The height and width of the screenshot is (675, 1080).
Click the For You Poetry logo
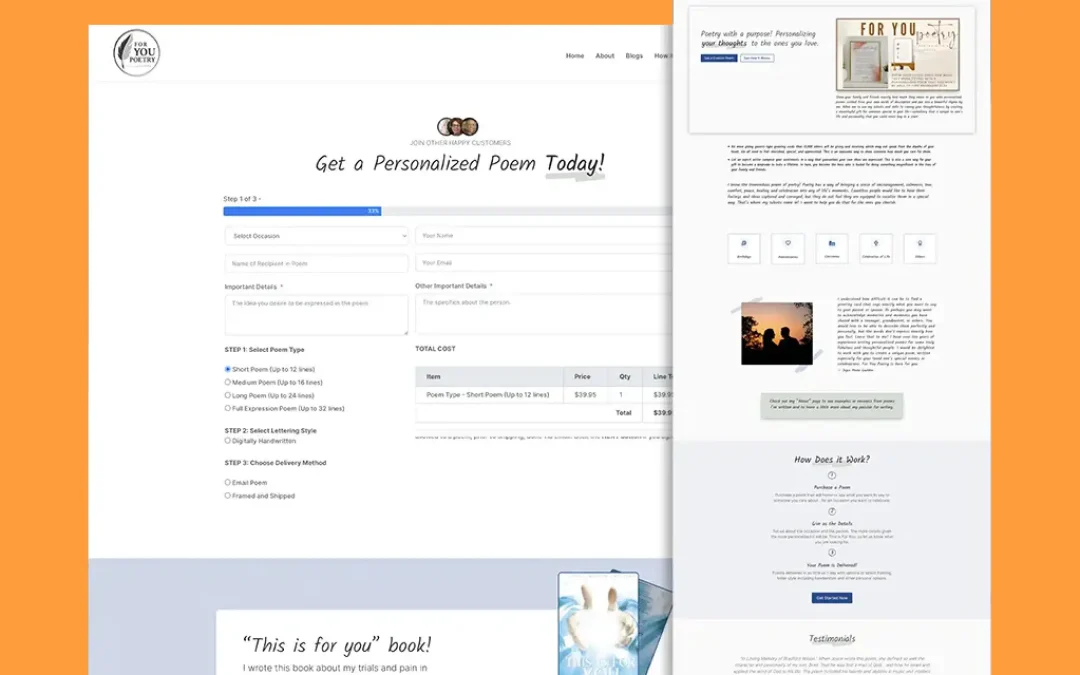(136, 53)
